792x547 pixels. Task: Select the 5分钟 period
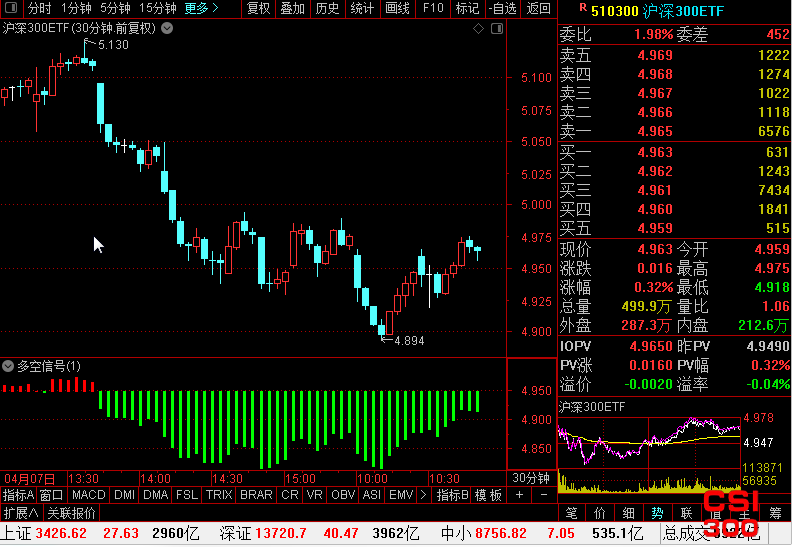pyautogui.click(x=115, y=8)
